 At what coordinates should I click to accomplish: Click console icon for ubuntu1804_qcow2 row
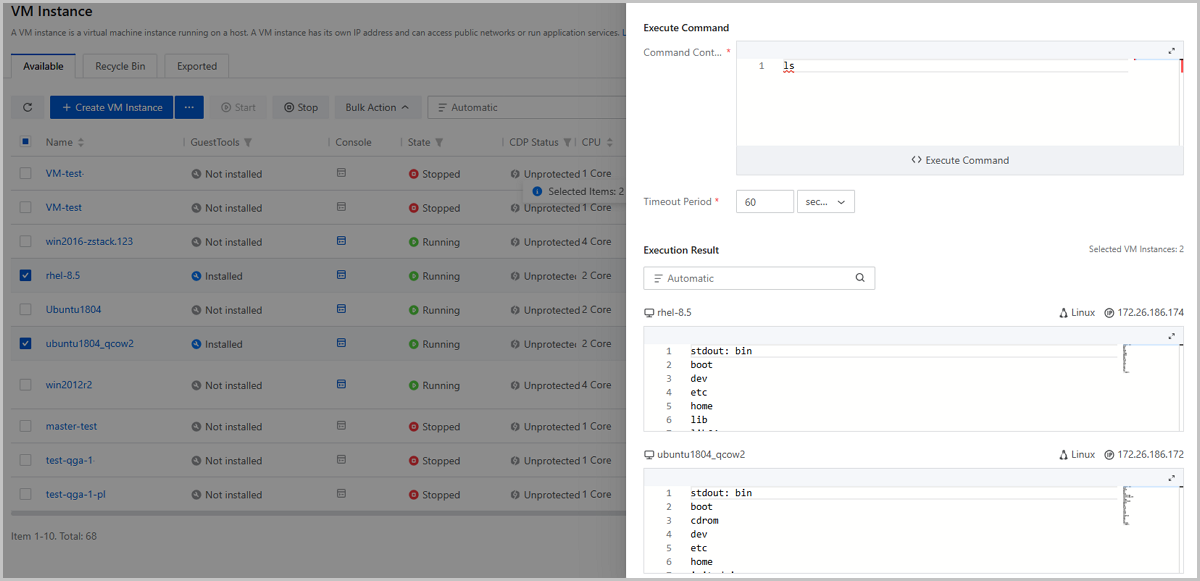(341, 343)
